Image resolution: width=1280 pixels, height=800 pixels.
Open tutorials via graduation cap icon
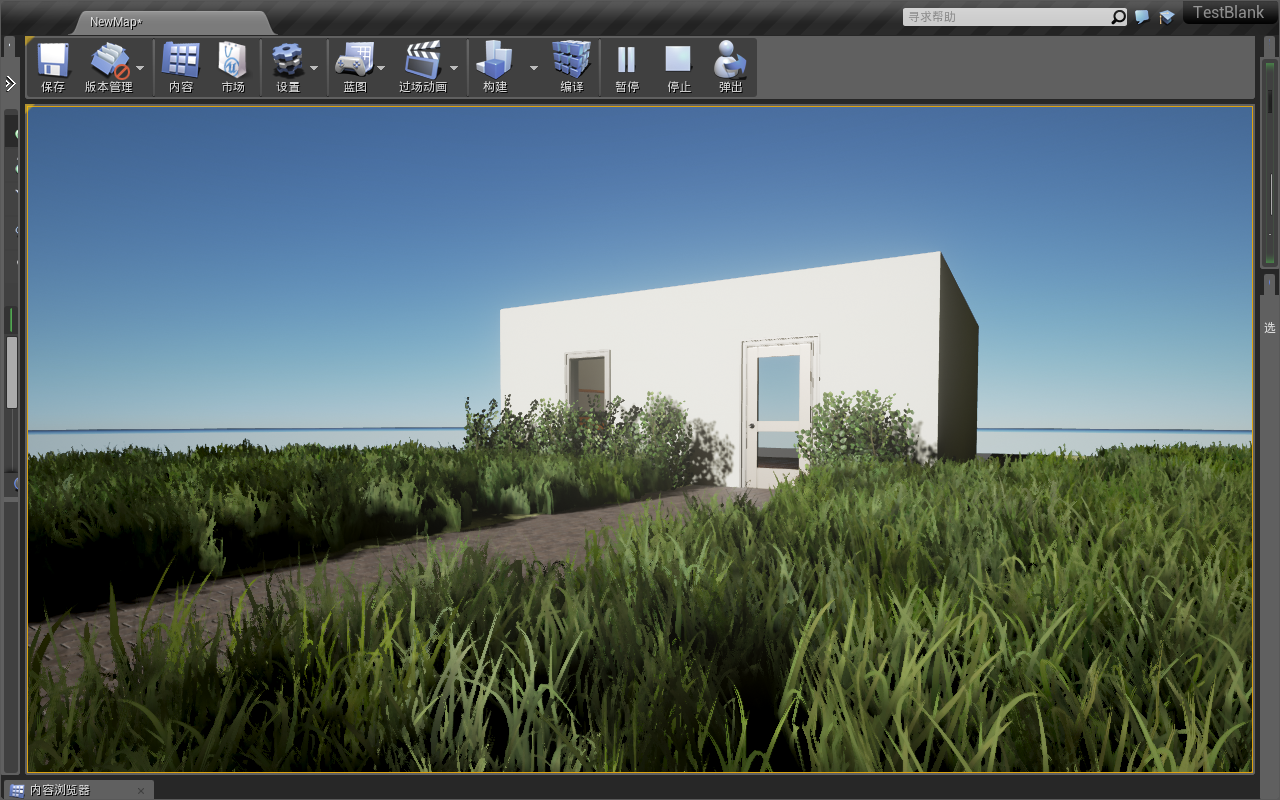pos(1166,17)
